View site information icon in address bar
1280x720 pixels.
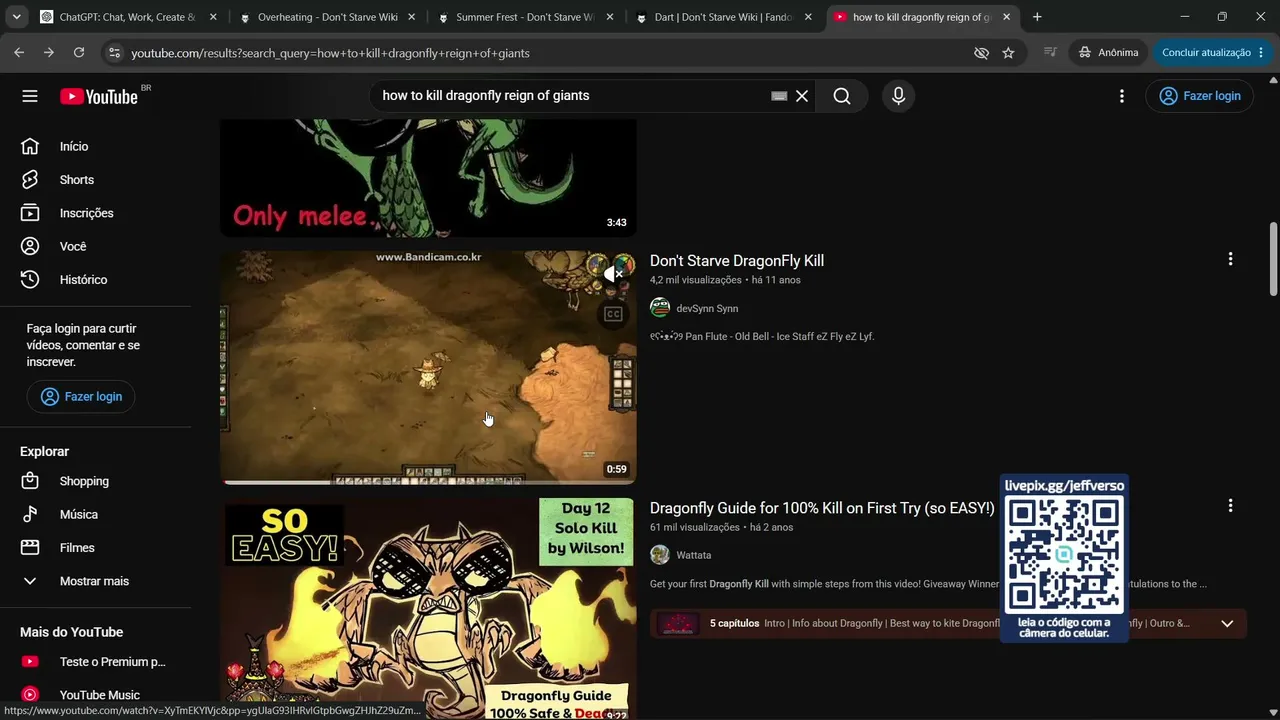click(x=114, y=53)
